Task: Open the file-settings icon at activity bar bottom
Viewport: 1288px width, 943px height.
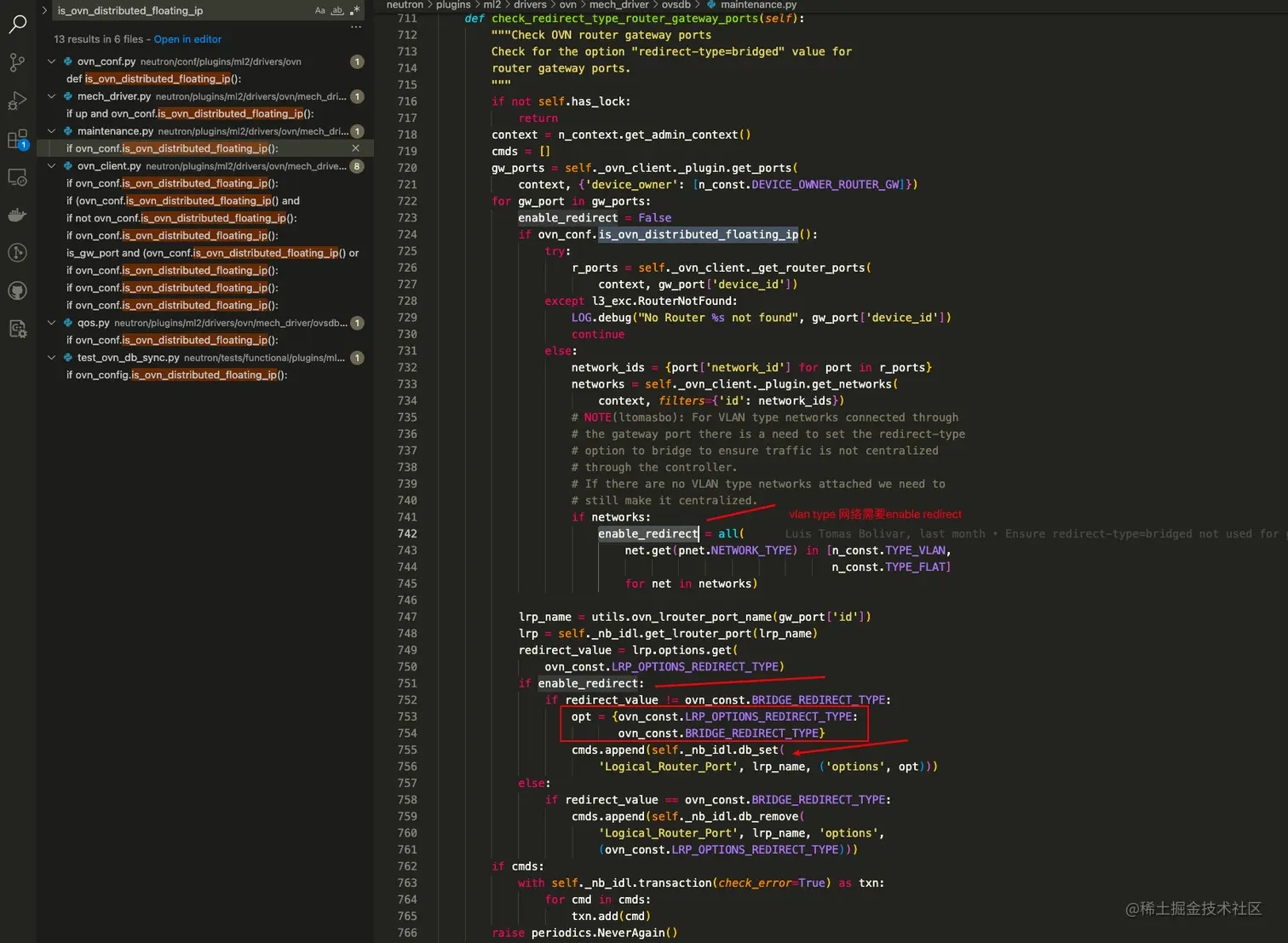Action: pyautogui.click(x=17, y=330)
